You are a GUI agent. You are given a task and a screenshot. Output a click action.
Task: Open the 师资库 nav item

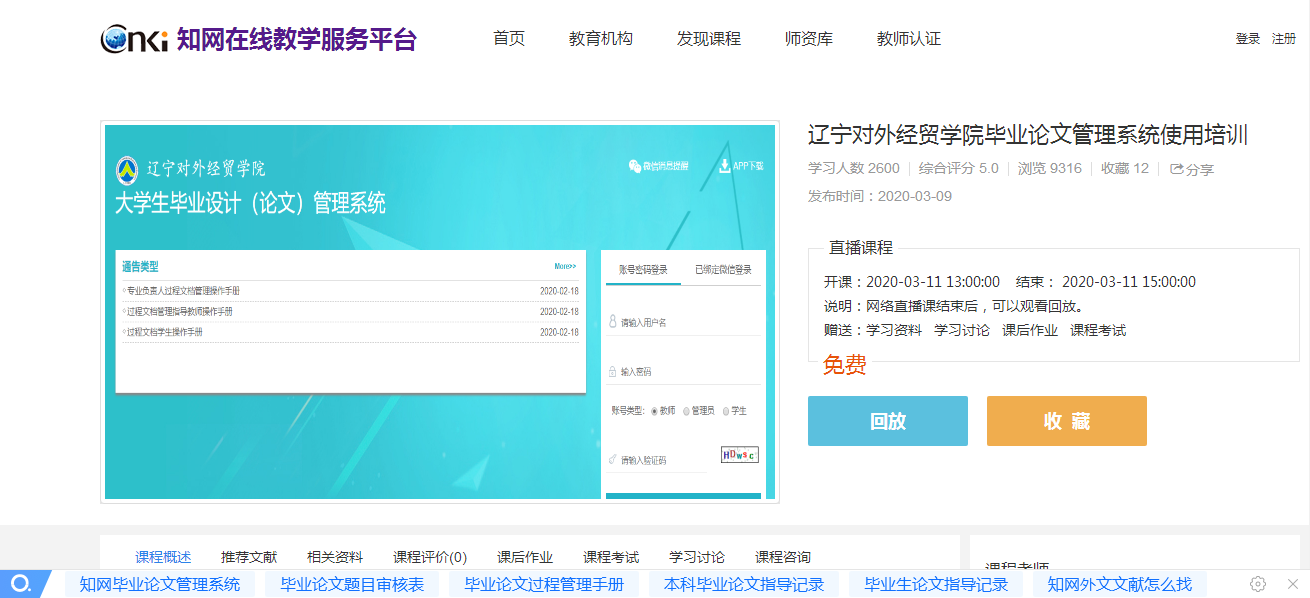click(x=809, y=39)
